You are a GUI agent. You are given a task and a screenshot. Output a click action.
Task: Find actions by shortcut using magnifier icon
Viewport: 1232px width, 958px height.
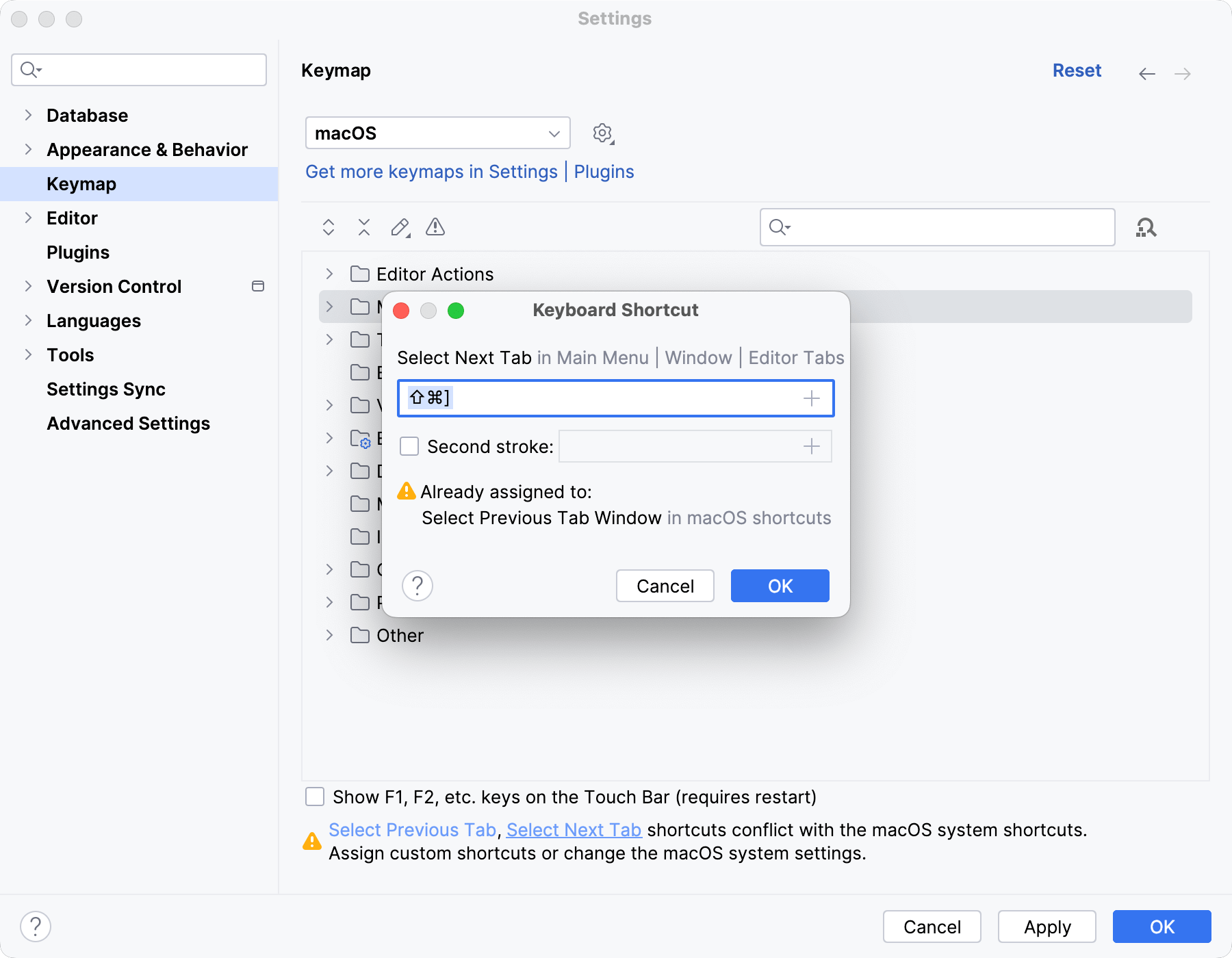tap(1147, 227)
